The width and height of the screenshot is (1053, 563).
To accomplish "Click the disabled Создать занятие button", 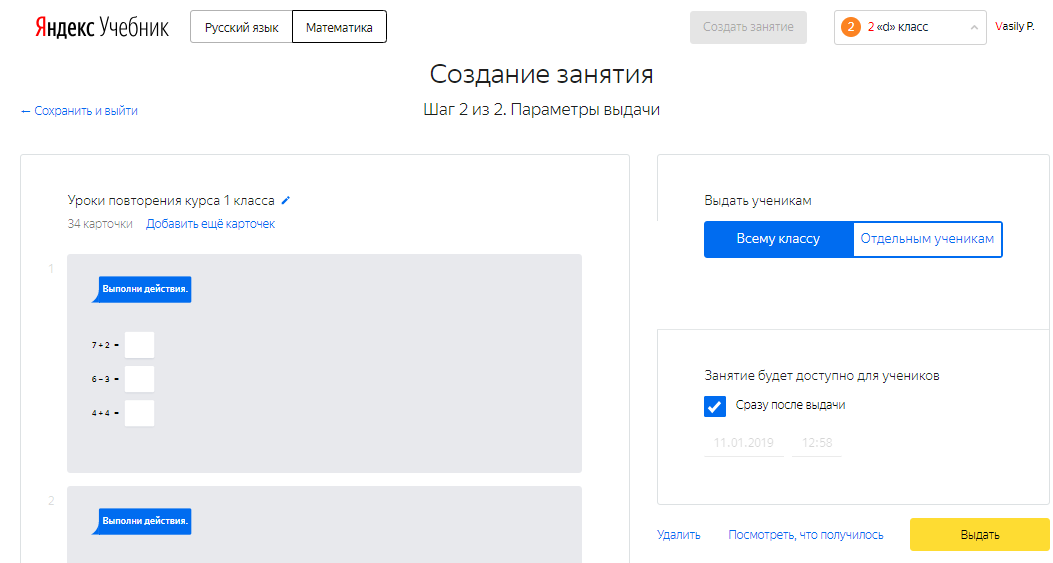I will [748, 28].
